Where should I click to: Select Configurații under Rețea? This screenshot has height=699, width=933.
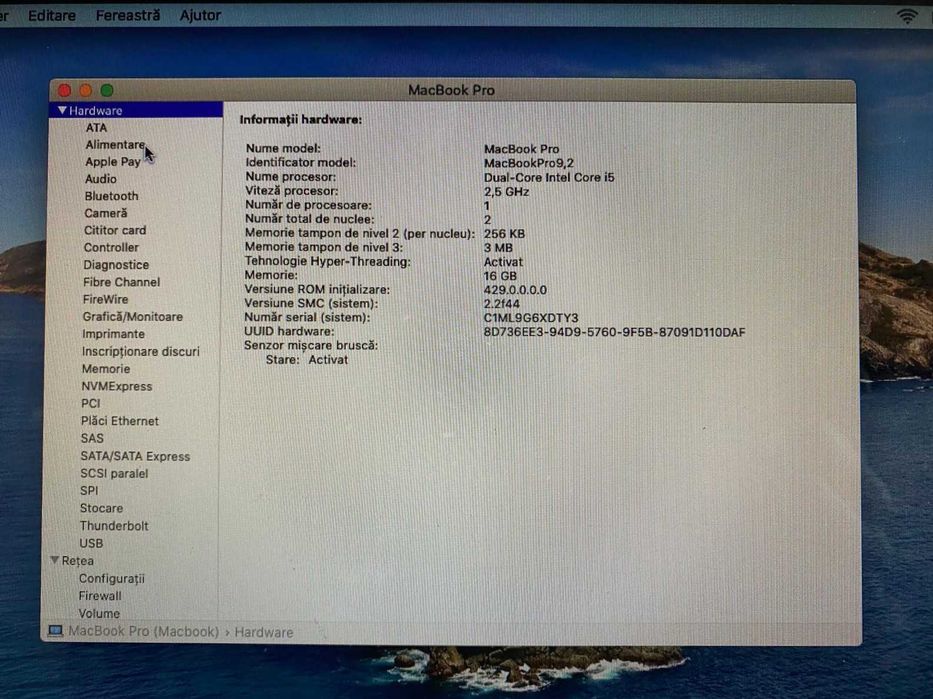(111, 578)
